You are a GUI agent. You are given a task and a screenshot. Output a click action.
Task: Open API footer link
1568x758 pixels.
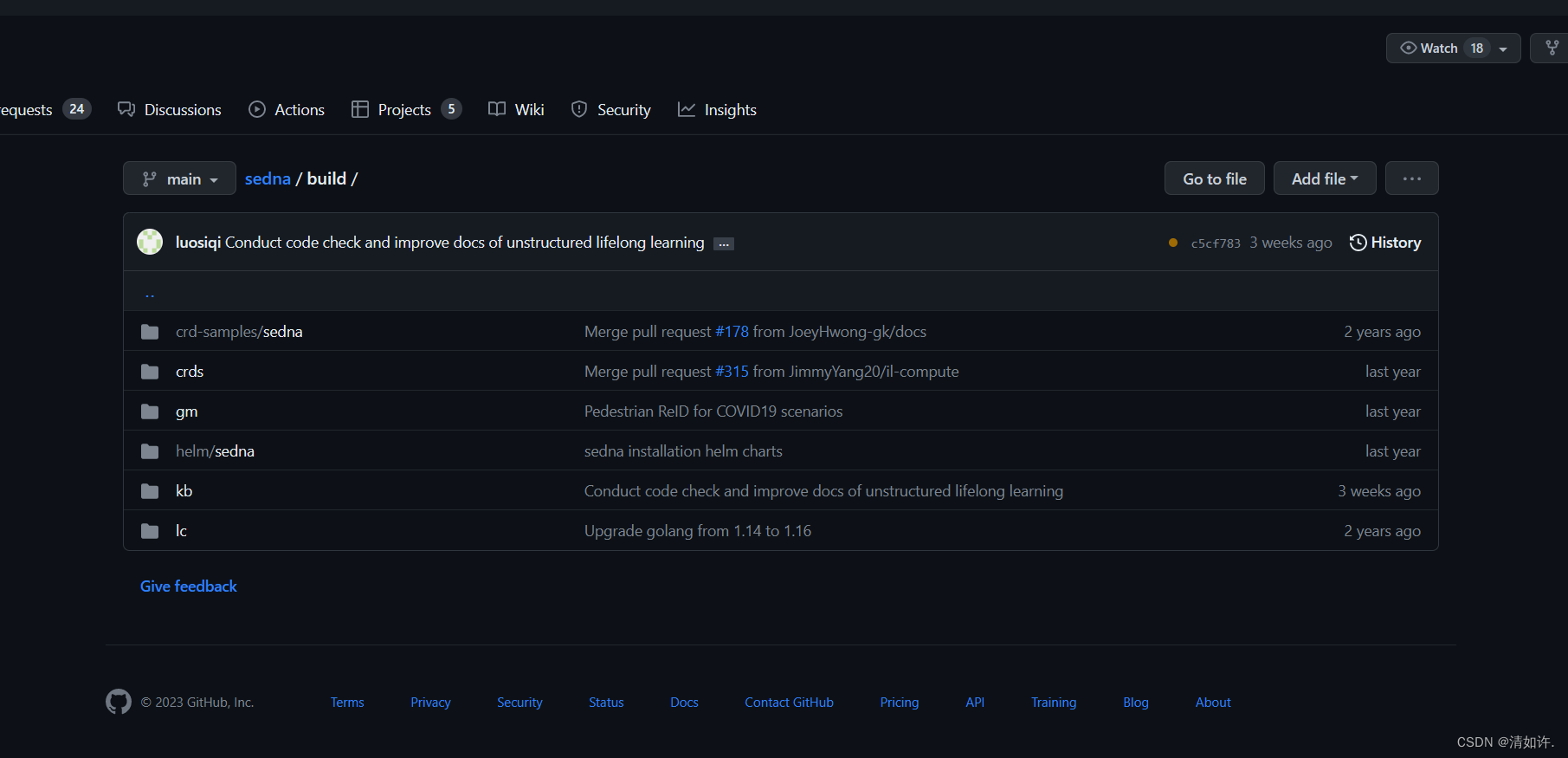975,703
